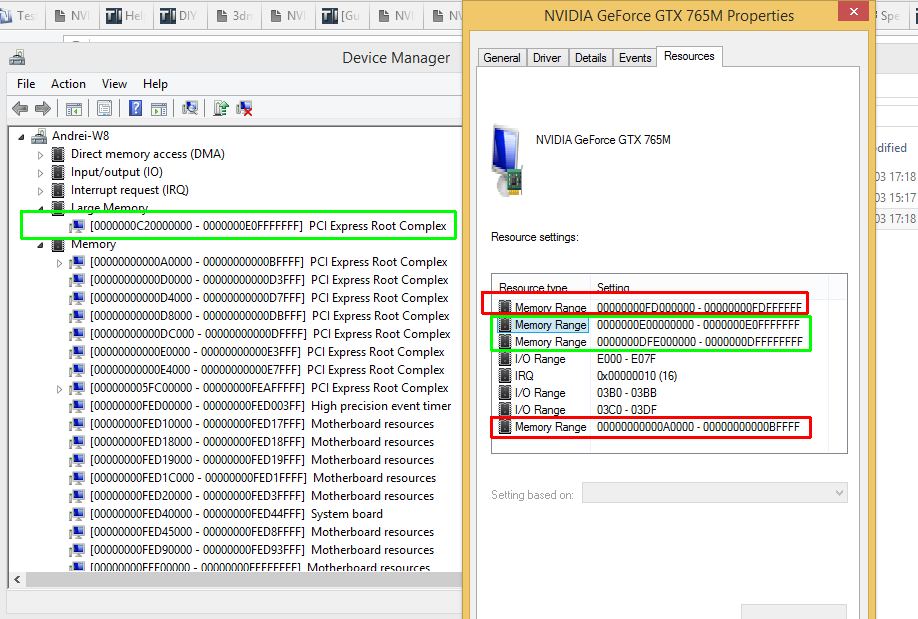Expand the 000000005FC00000 PCI Express Root Complex row
Screen dimensions: 918x619
59,389
